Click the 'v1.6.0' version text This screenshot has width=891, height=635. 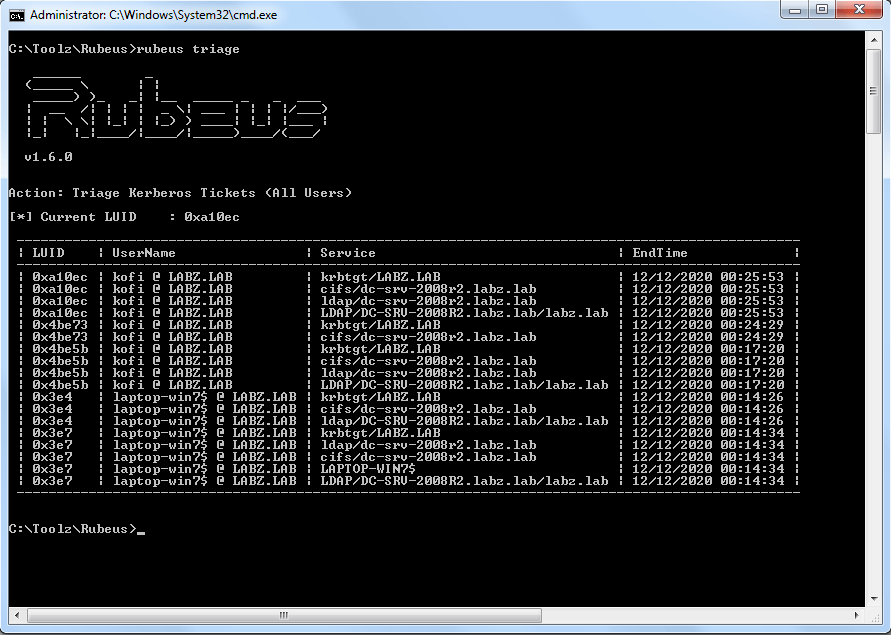tap(48, 157)
